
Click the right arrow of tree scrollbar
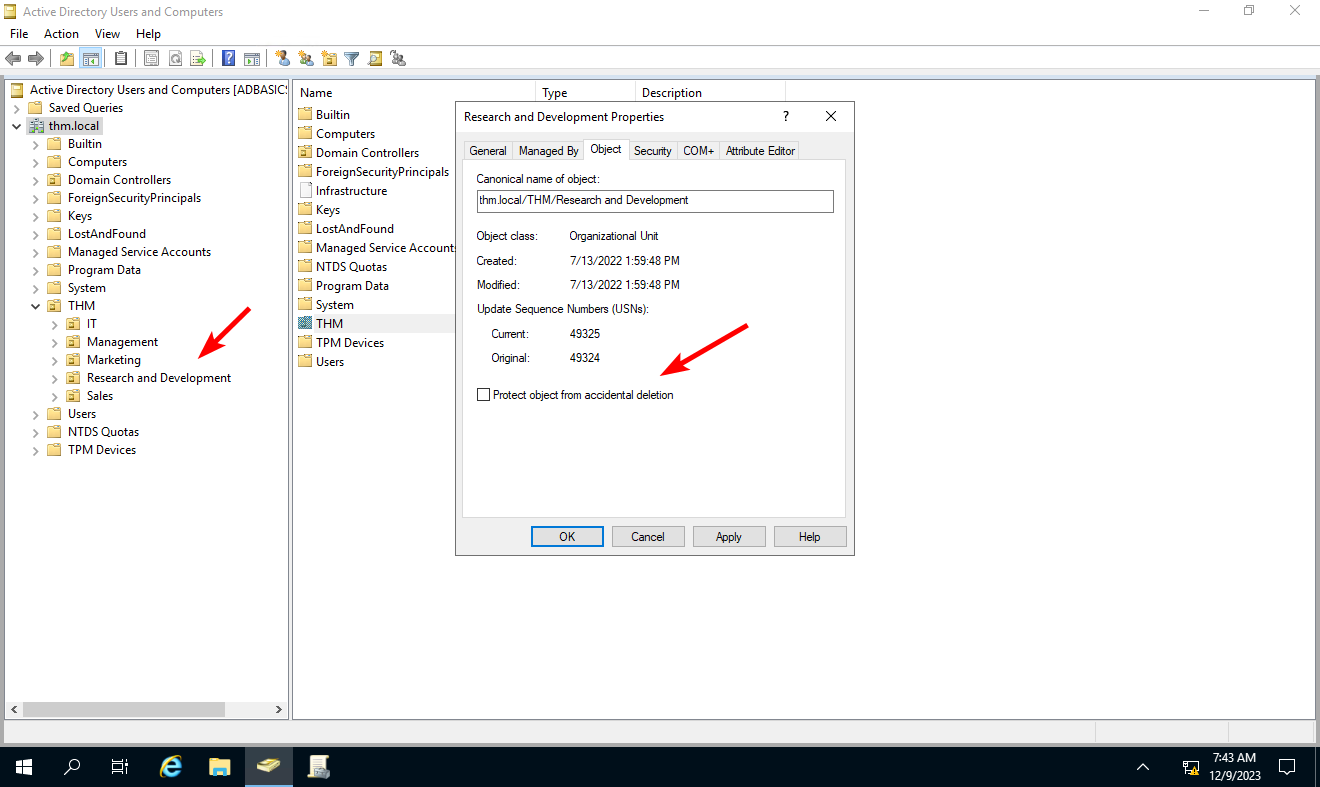tap(279, 710)
